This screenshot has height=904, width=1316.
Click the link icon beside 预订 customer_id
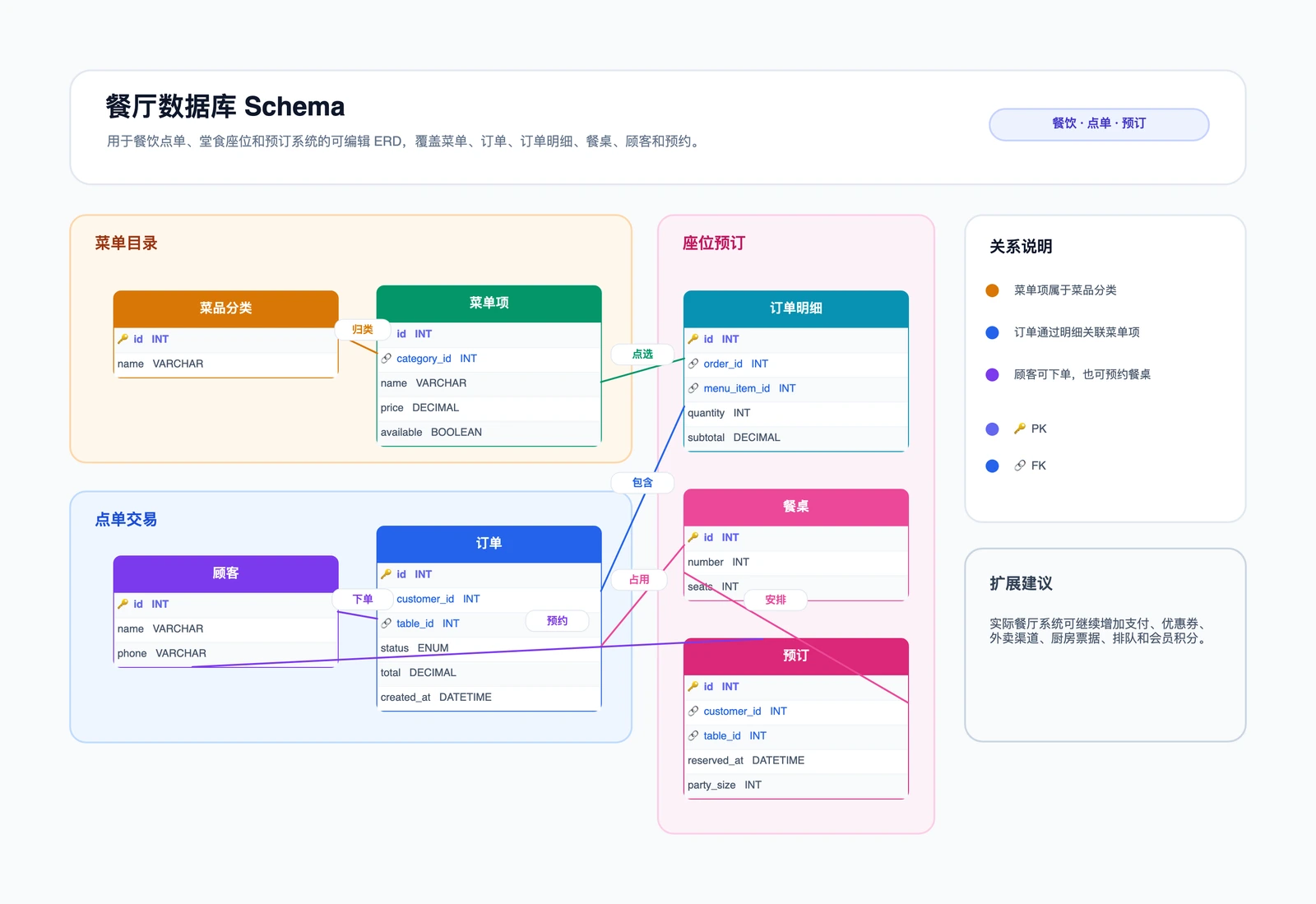pyautogui.click(x=693, y=711)
